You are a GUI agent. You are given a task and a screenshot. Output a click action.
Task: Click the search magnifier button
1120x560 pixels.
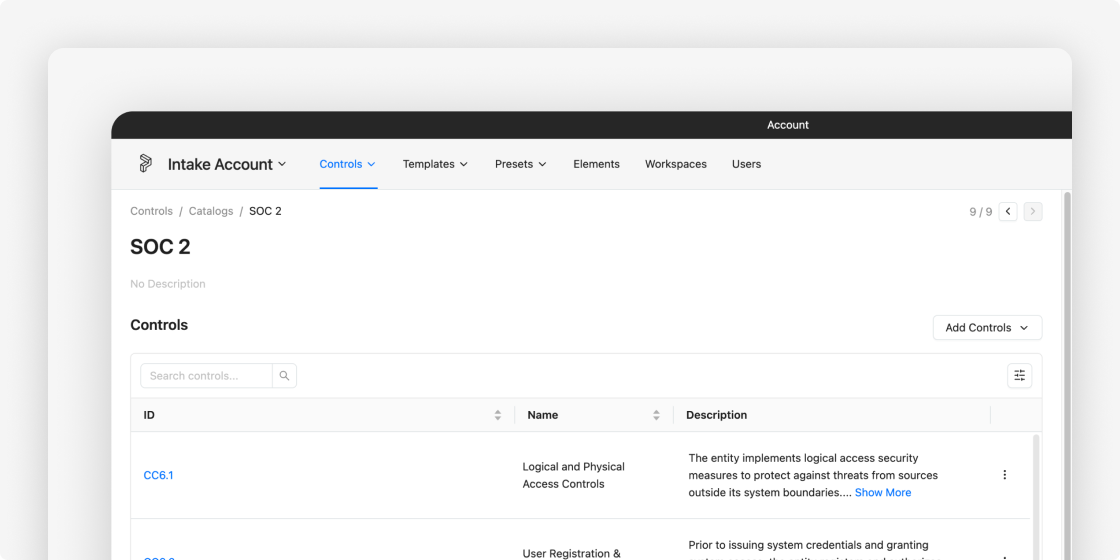[x=284, y=376]
